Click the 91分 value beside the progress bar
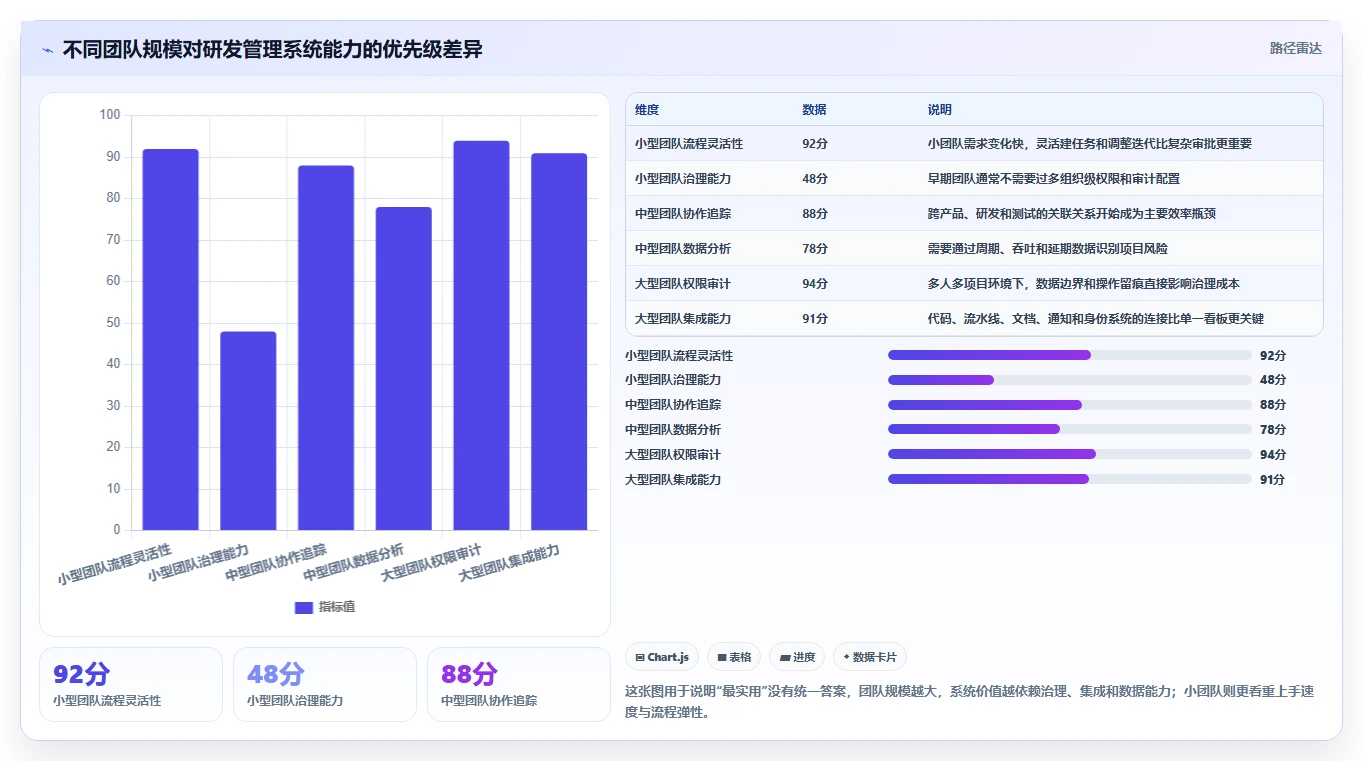 click(1273, 480)
